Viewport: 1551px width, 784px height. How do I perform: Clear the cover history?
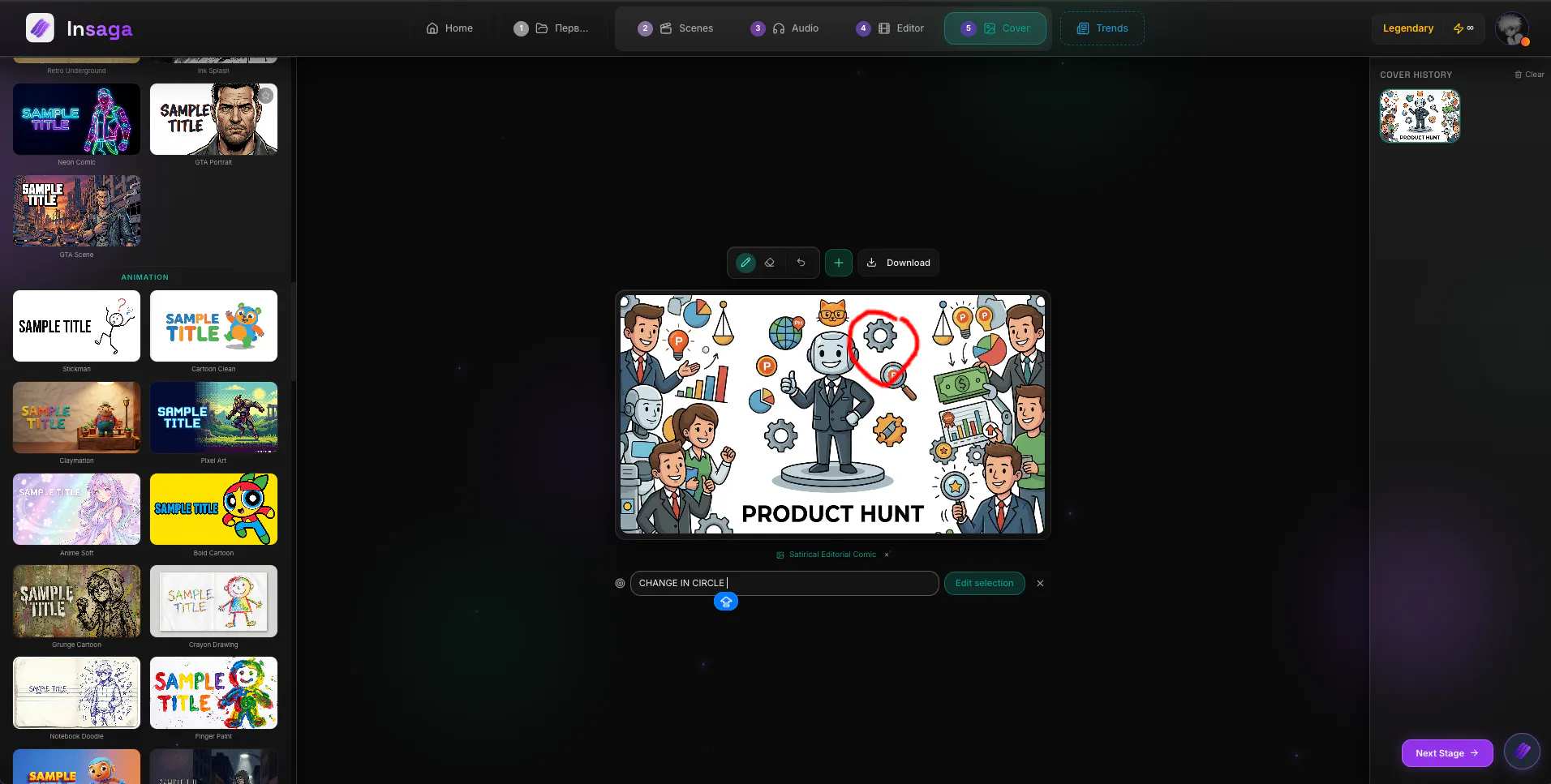pos(1529,75)
